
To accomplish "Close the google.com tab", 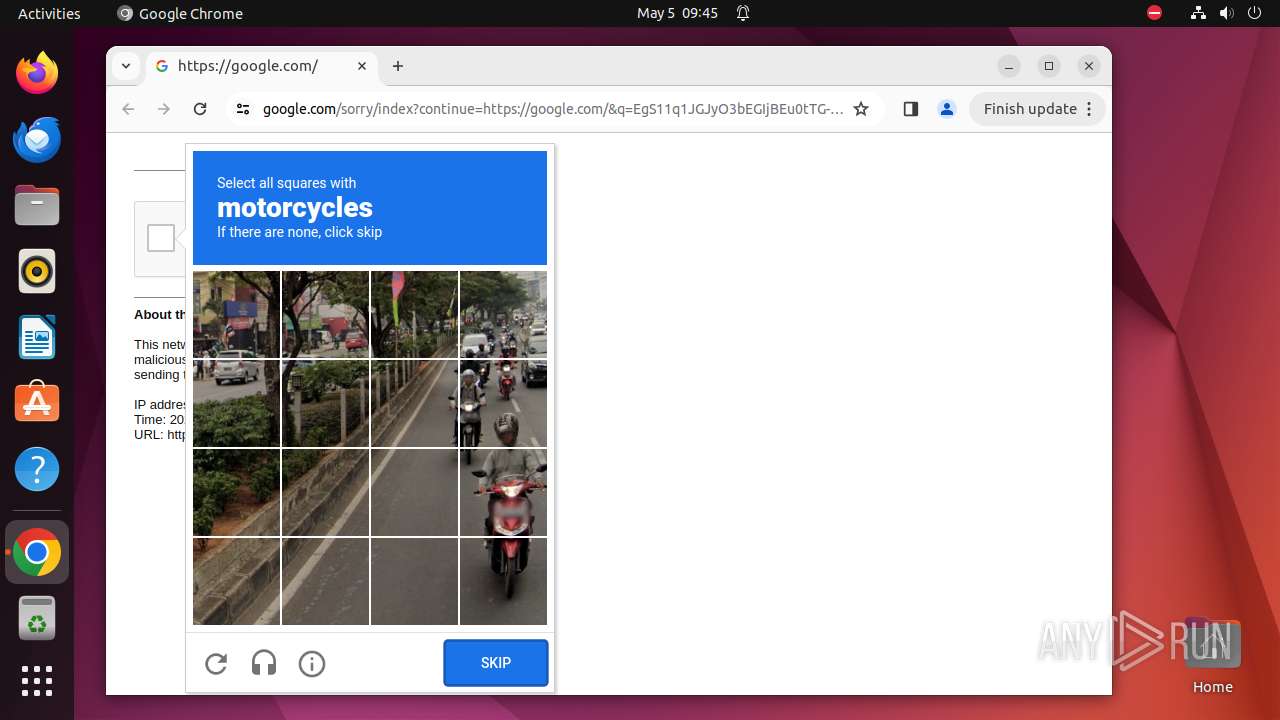I will click(x=362, y=66).
